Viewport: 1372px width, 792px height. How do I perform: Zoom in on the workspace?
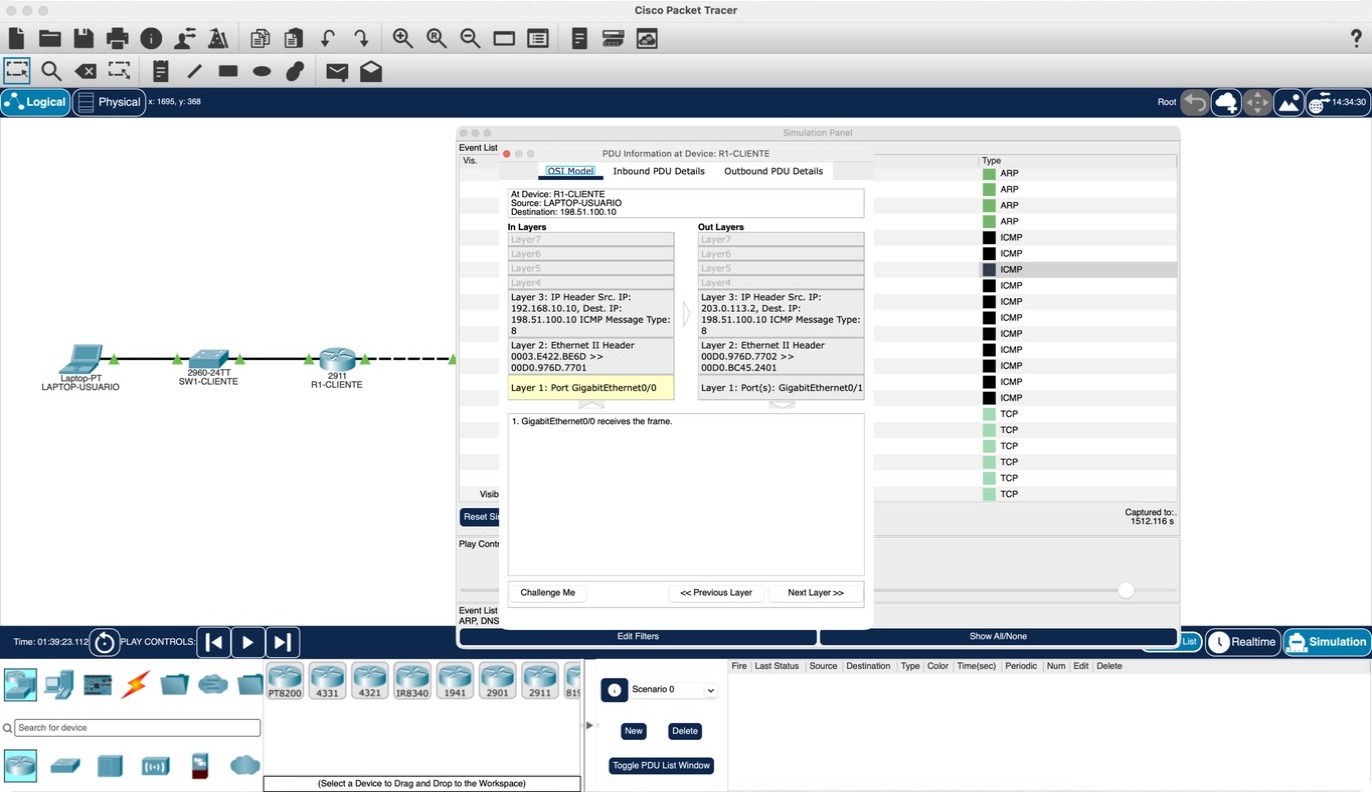tap(403, 39)
